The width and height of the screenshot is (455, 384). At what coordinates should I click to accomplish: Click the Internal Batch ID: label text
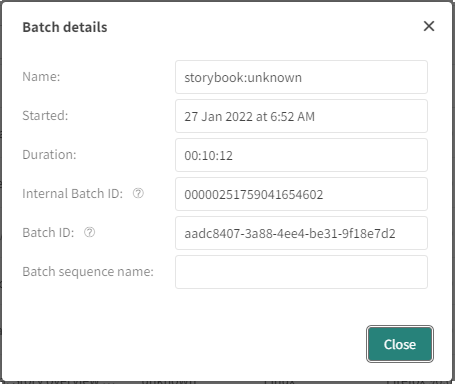coord(73,194)
